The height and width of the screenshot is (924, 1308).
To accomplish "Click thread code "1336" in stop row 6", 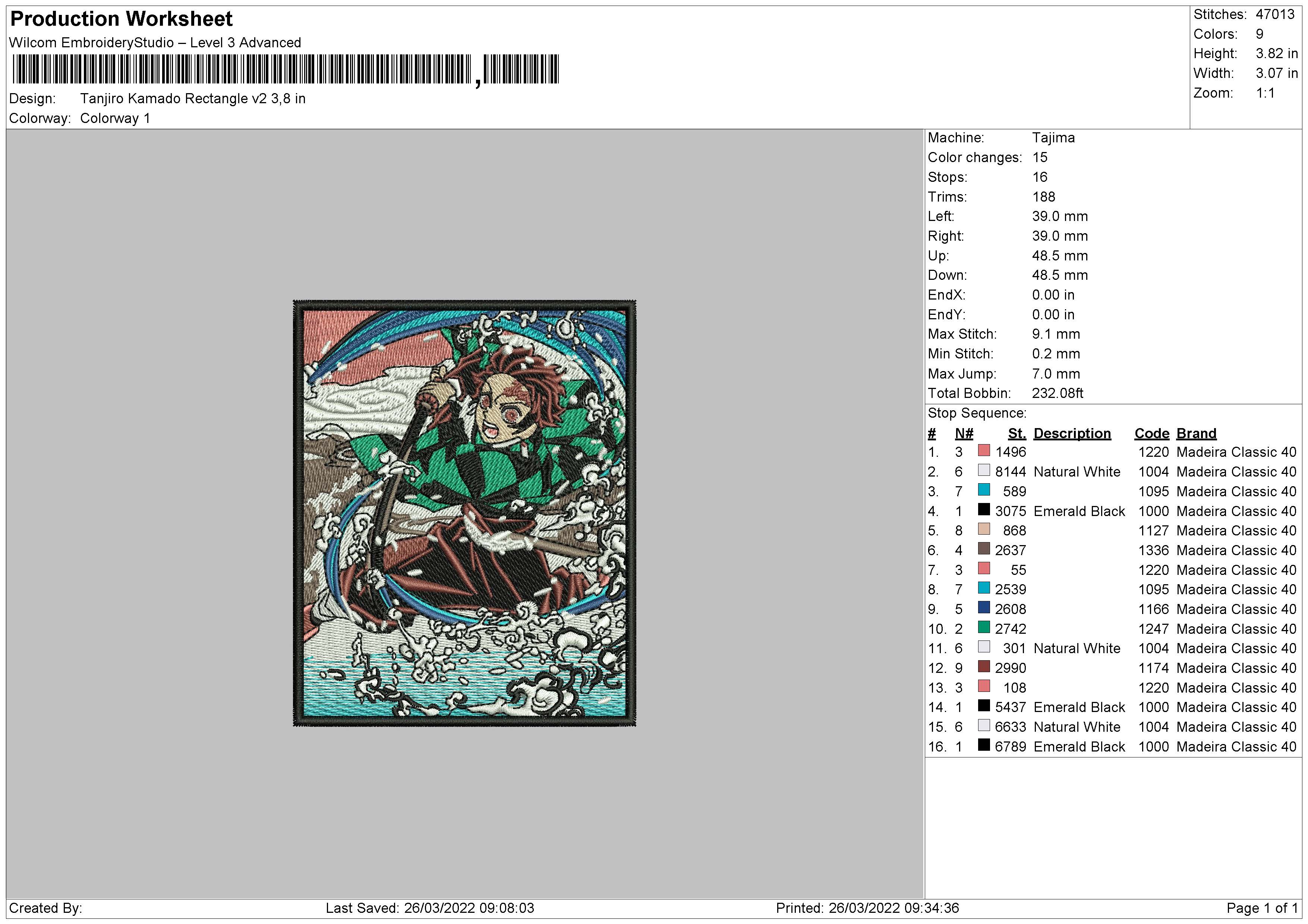I will pyautogui.click(x=1154, y=551).
